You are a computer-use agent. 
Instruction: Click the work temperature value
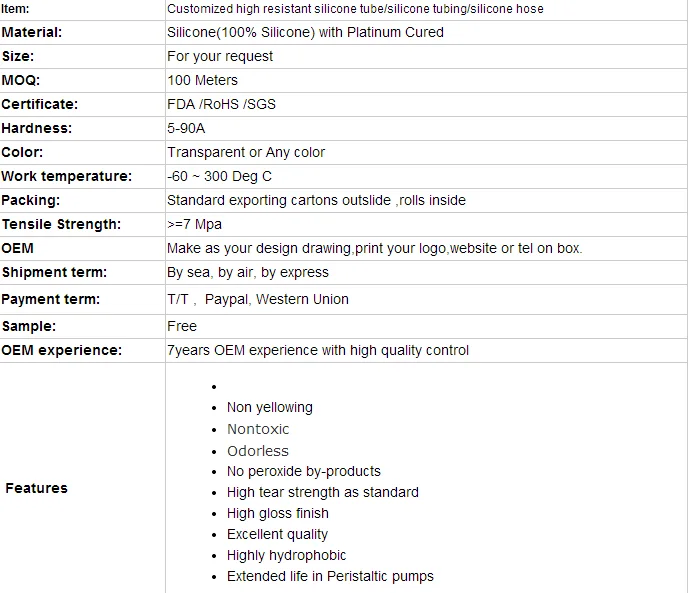219,176
